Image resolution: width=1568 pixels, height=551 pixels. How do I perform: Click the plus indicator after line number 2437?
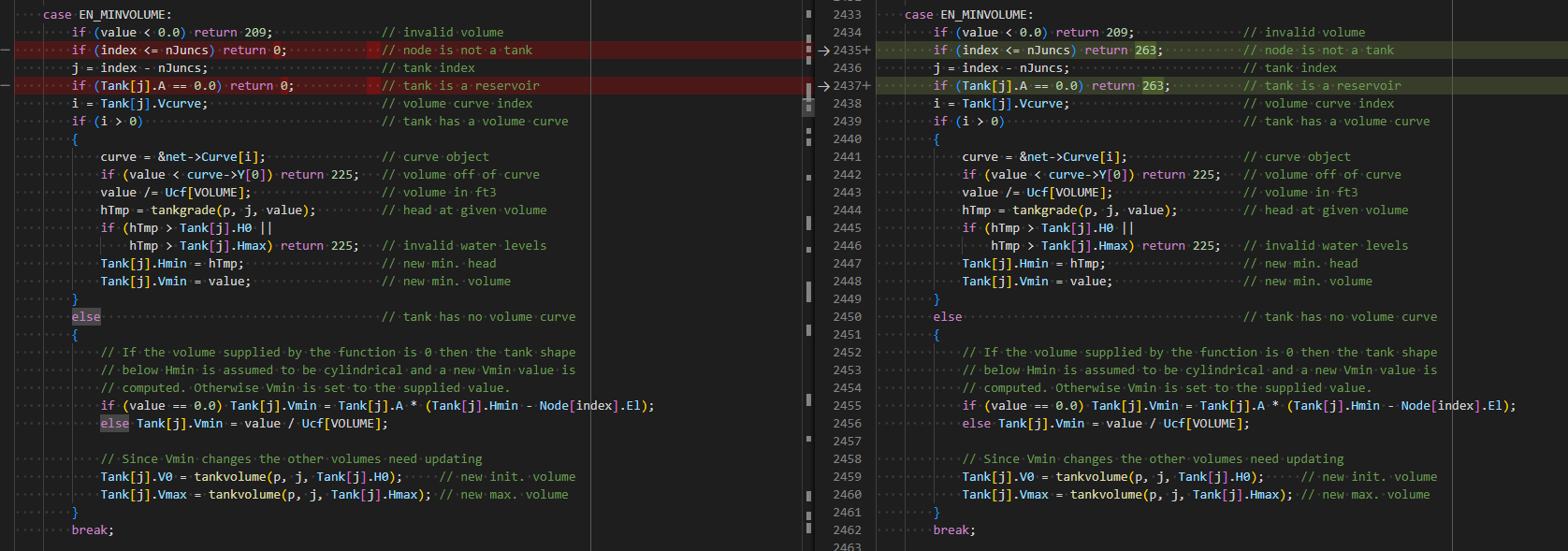[x=866, y=86]
